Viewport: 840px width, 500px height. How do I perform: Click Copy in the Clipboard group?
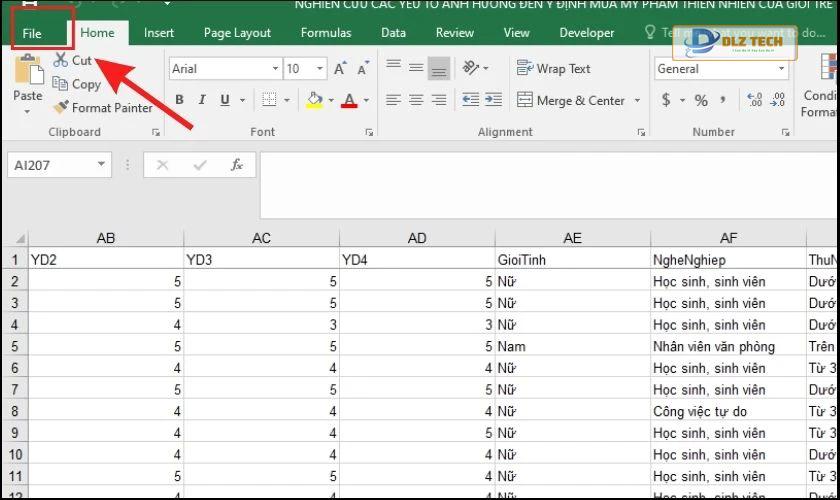(x=76, y=84)
